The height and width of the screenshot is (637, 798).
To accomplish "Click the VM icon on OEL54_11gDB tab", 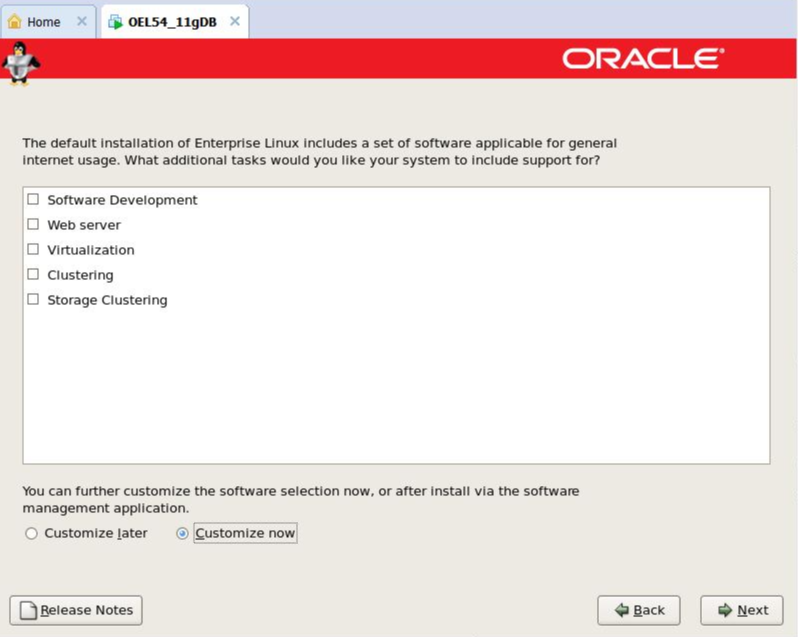I will [x=116, y=22].
